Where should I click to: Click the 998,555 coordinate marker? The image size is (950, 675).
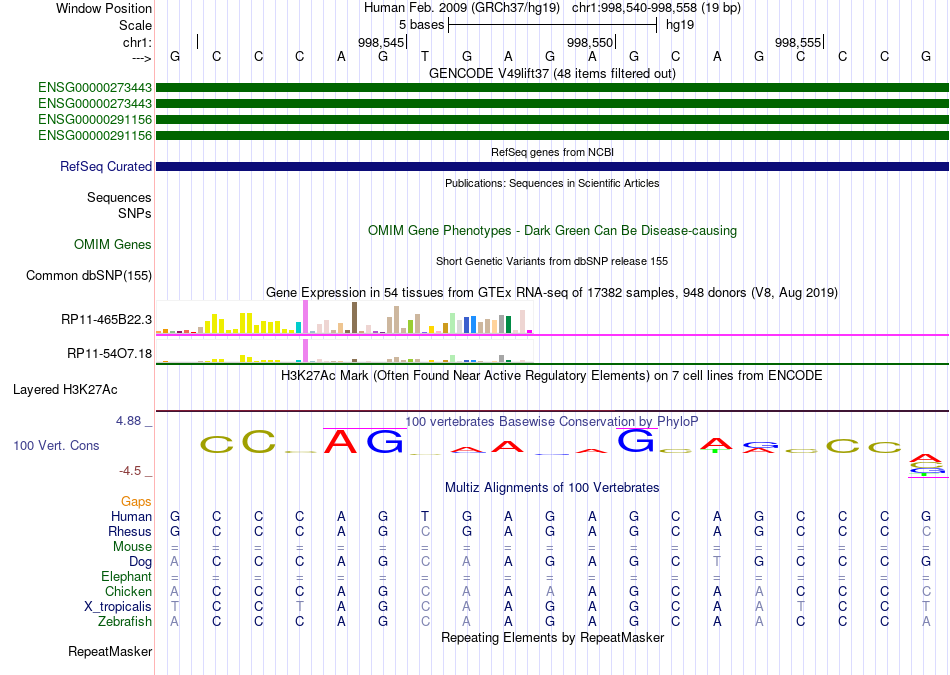pyautogui.click(x=798, y=42)
